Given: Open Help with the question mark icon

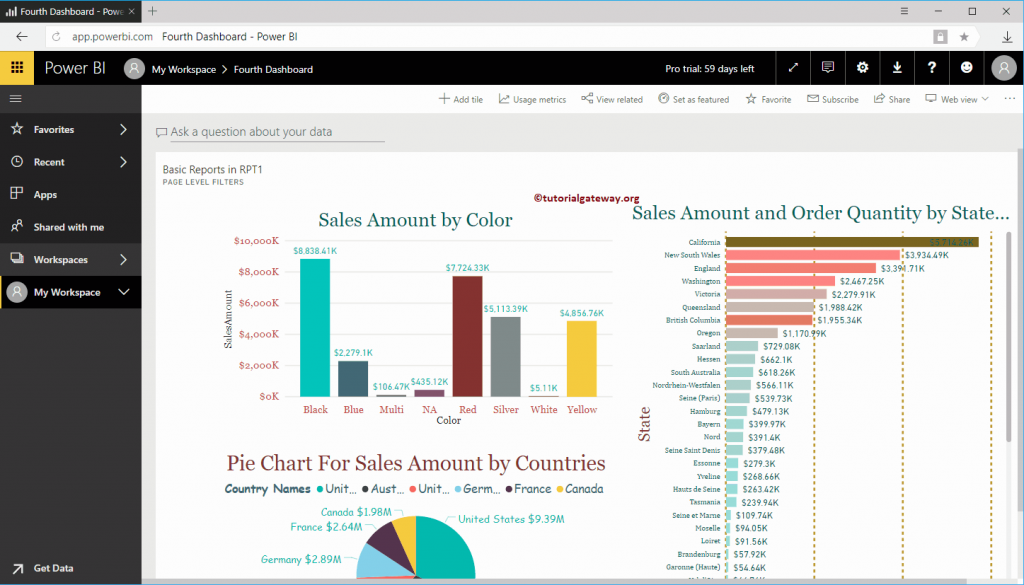Looking at the screenshot, I should [931, 67].
